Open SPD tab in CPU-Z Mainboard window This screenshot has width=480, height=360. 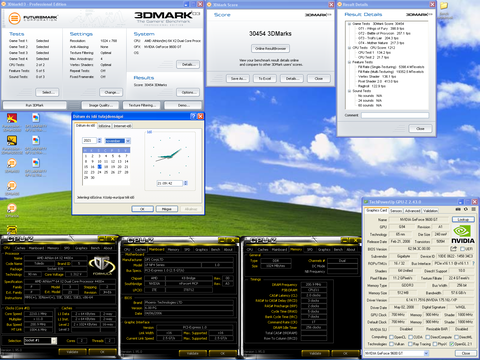tap(187, 249)
